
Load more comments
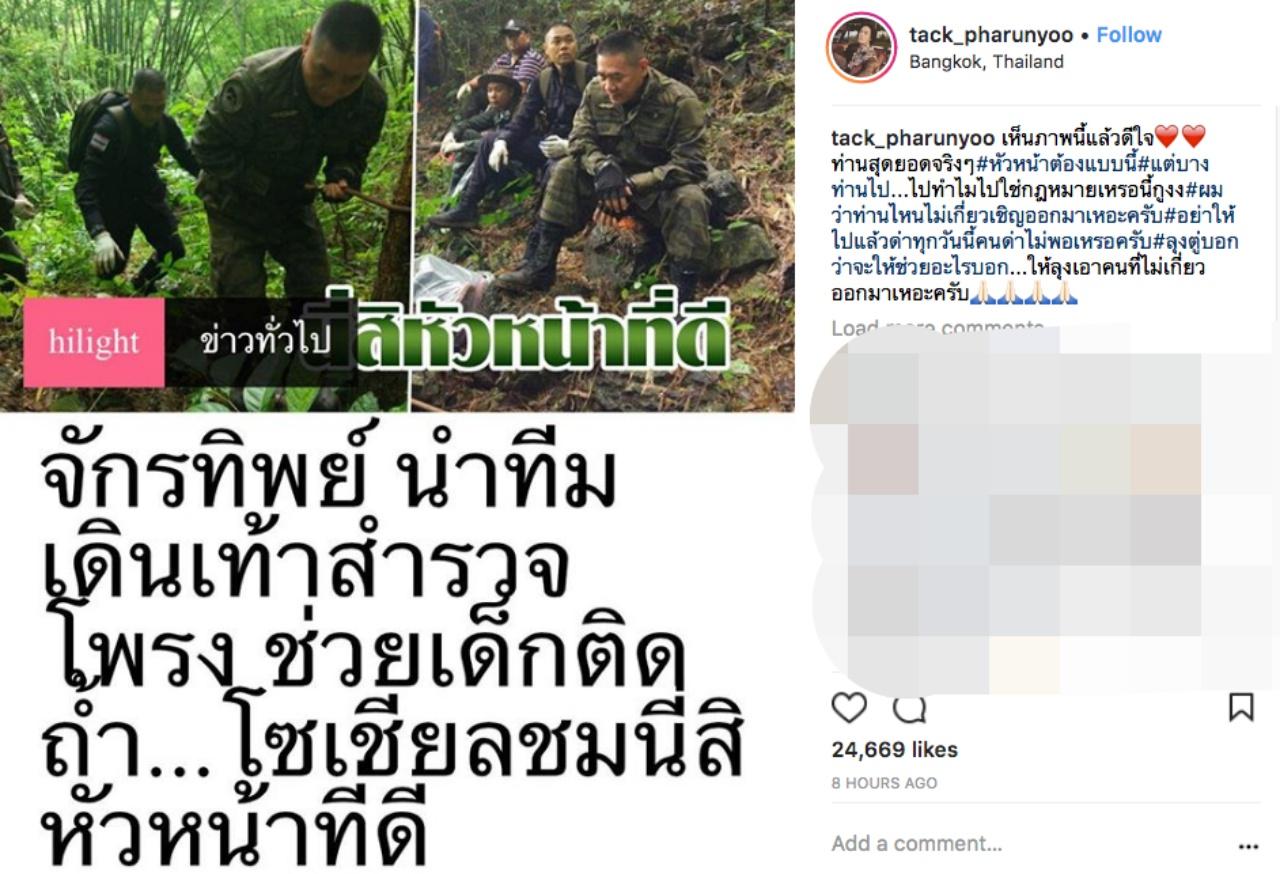pyautogui.click(x=937, y=327)
